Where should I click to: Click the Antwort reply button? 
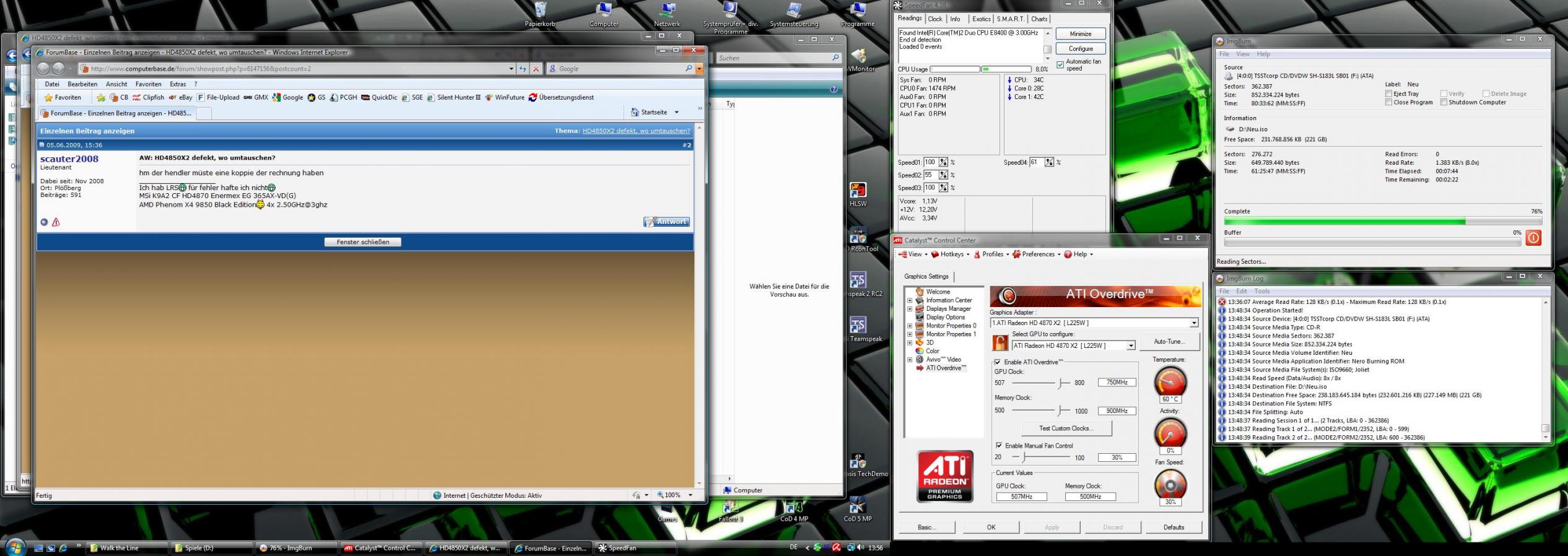[x=667, y=222]
